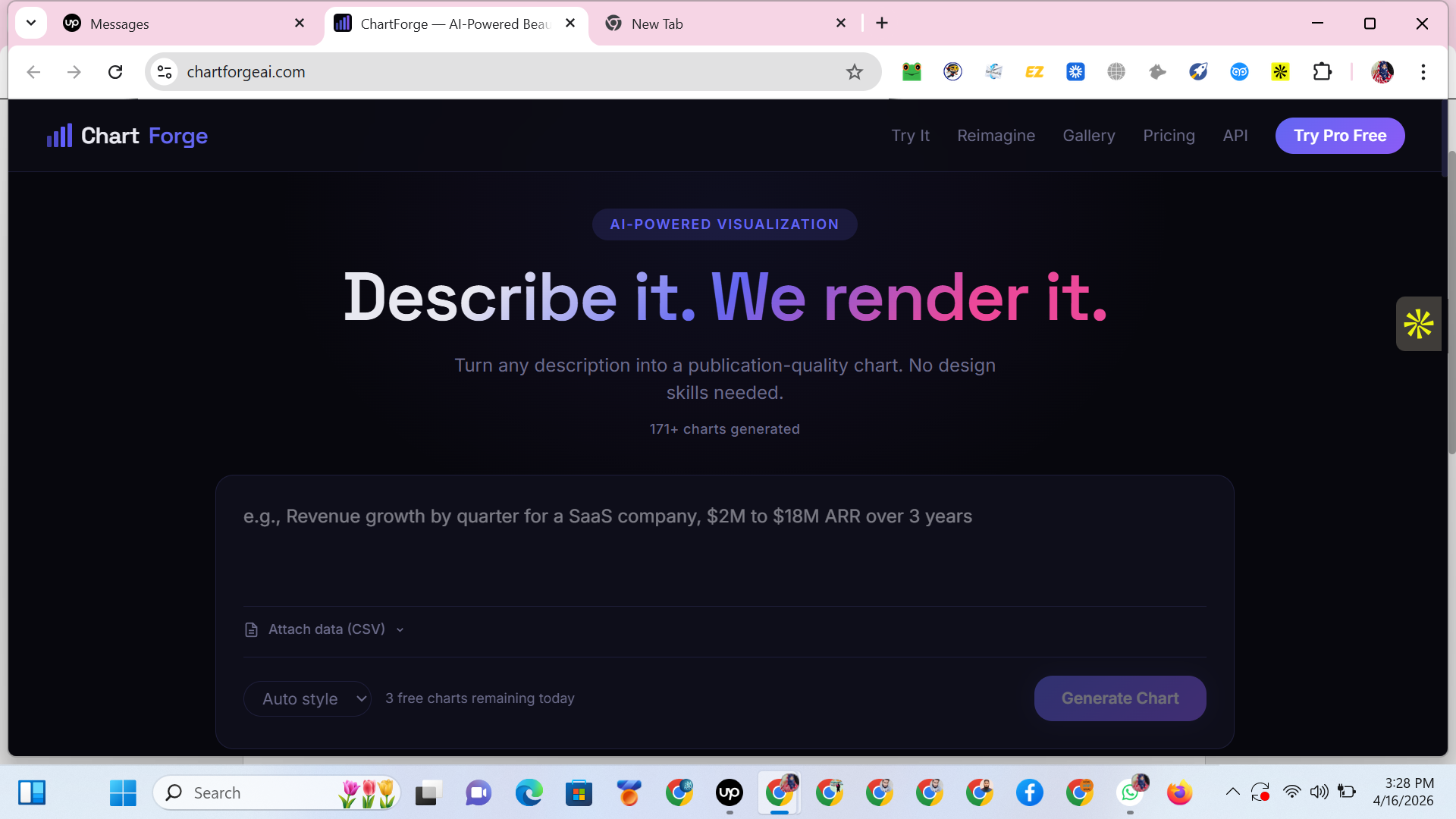Click the Try Pro Free button
Screen dimensions: 1456x819
coord(1340,136)
